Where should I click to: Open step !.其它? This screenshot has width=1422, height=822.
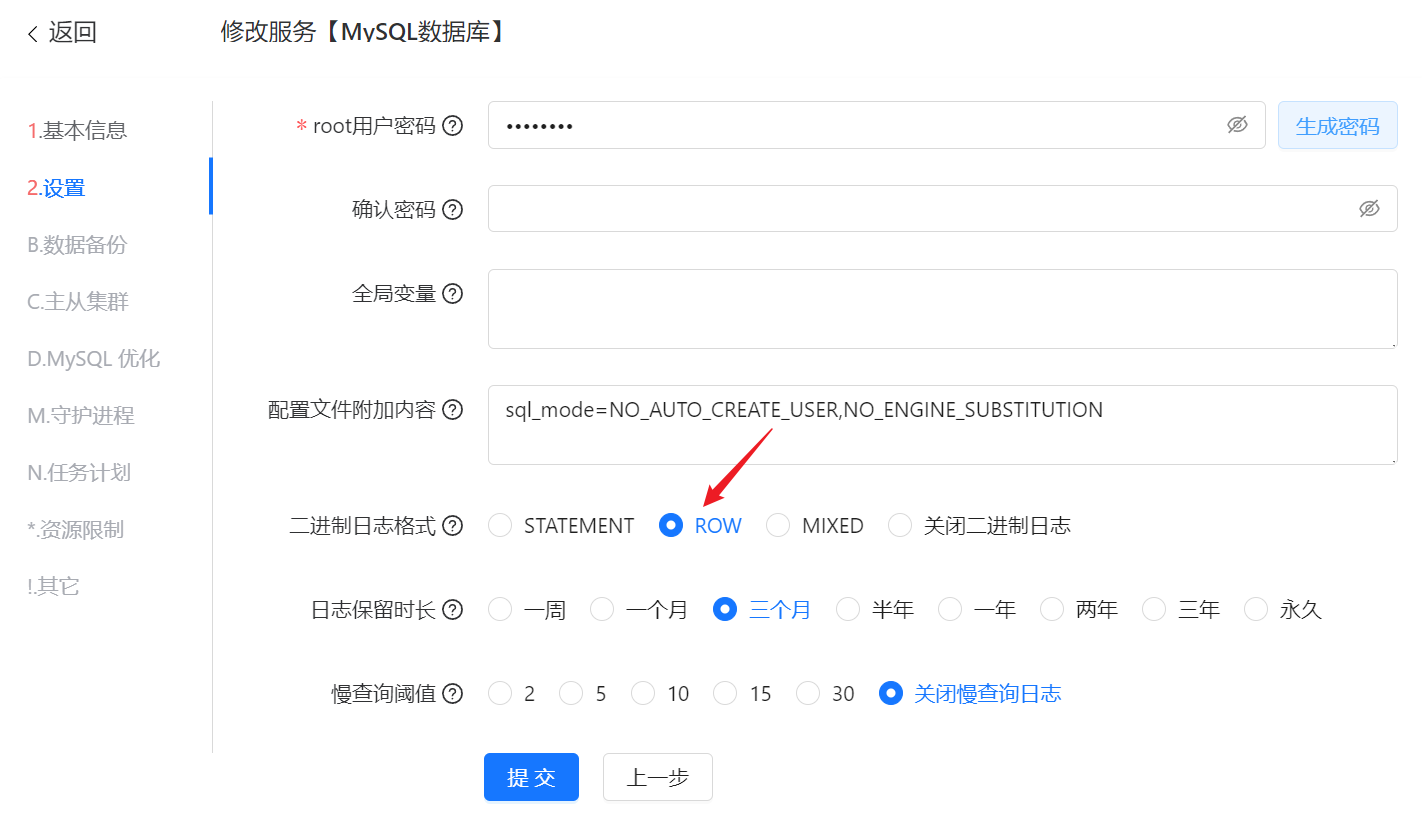click(53, 586)
